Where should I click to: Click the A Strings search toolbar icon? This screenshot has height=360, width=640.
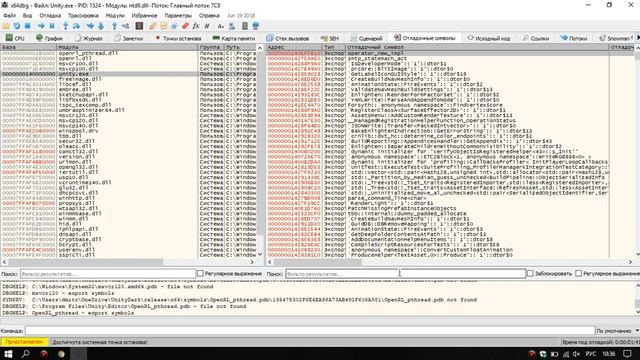pos(221,26)
